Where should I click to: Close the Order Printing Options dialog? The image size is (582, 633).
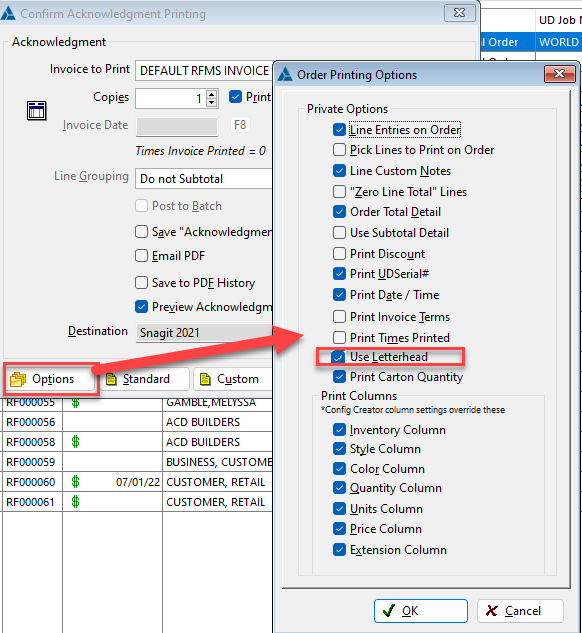click(559, 73)
